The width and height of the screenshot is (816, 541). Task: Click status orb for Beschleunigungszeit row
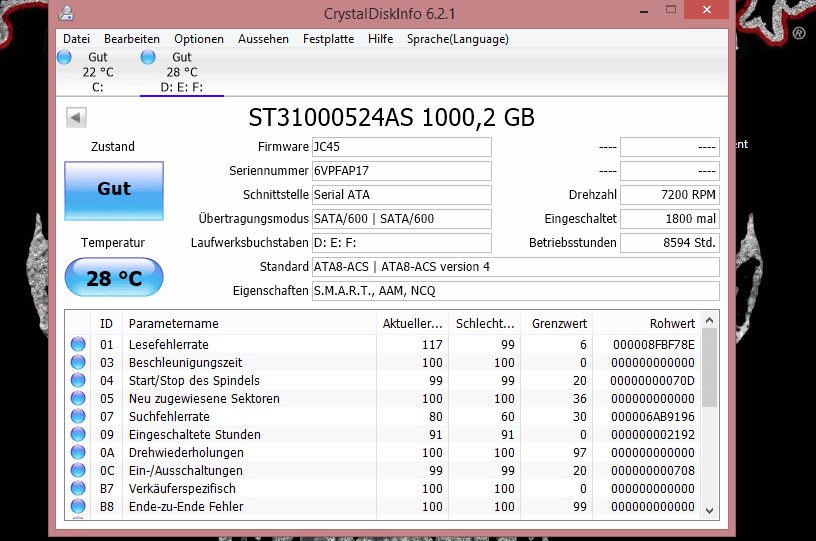78,362
